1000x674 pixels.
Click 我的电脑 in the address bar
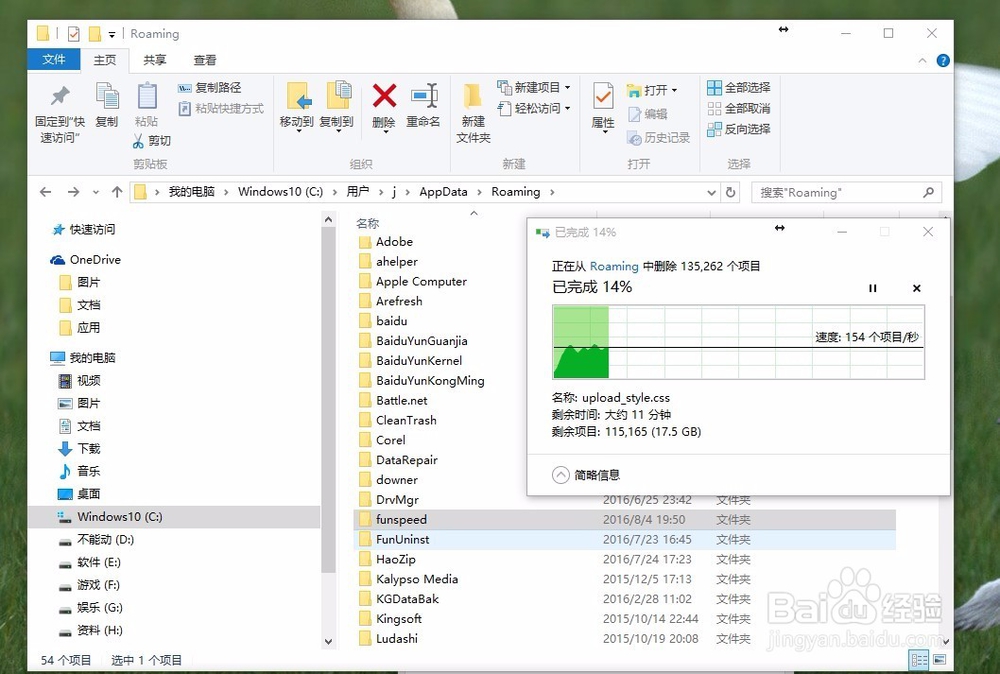(191, 192)
